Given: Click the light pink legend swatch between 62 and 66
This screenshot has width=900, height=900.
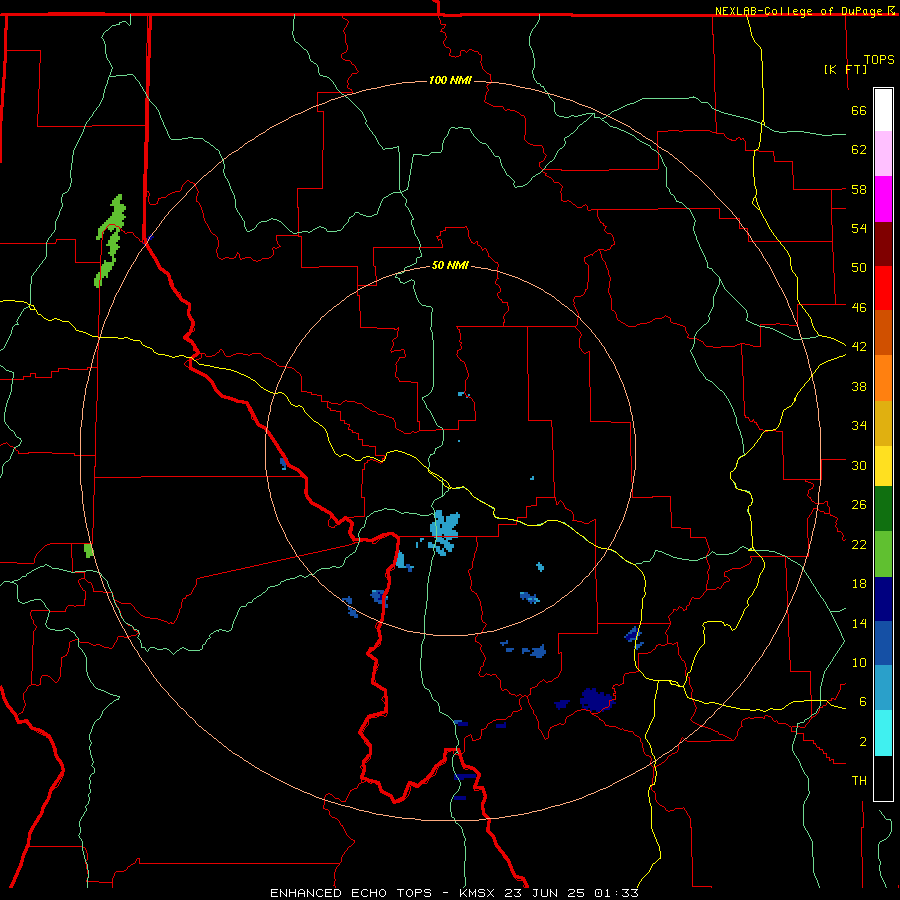Looking at the screenshot, I should click(883, 153).
